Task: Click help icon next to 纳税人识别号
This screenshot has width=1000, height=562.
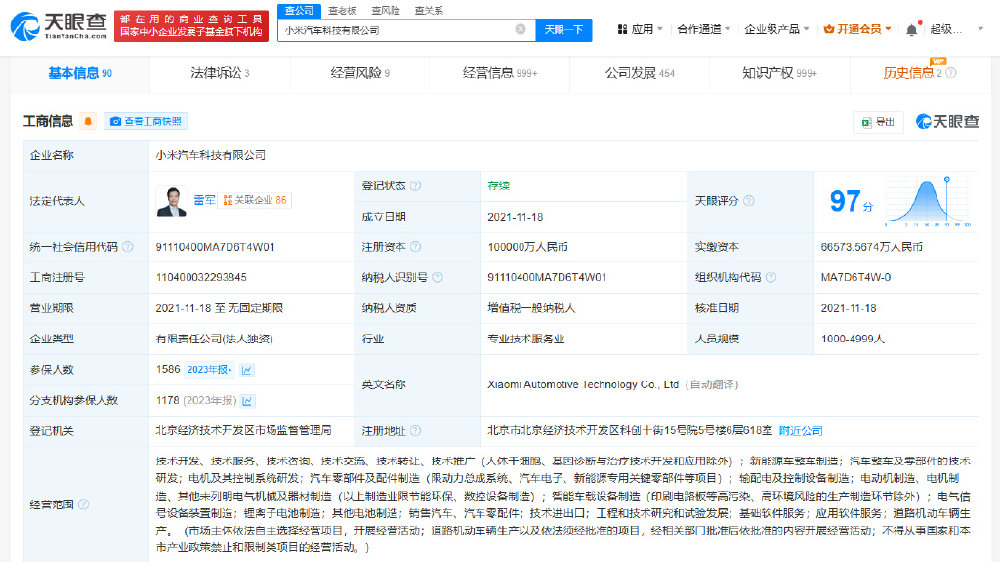Action: pyautogui.click(x=437, y=277)
